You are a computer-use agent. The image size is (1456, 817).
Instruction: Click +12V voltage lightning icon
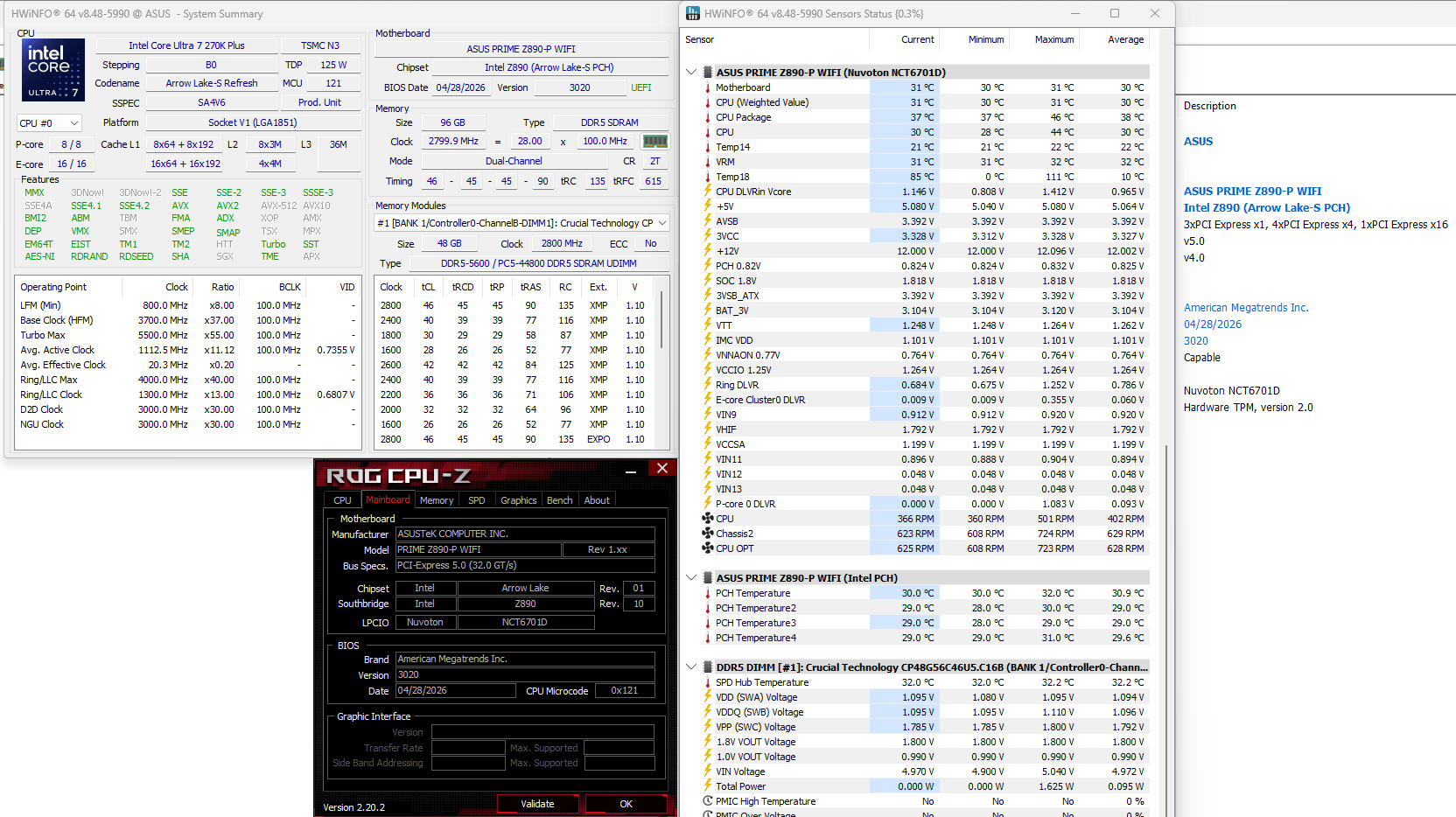(x=707, y=251)
